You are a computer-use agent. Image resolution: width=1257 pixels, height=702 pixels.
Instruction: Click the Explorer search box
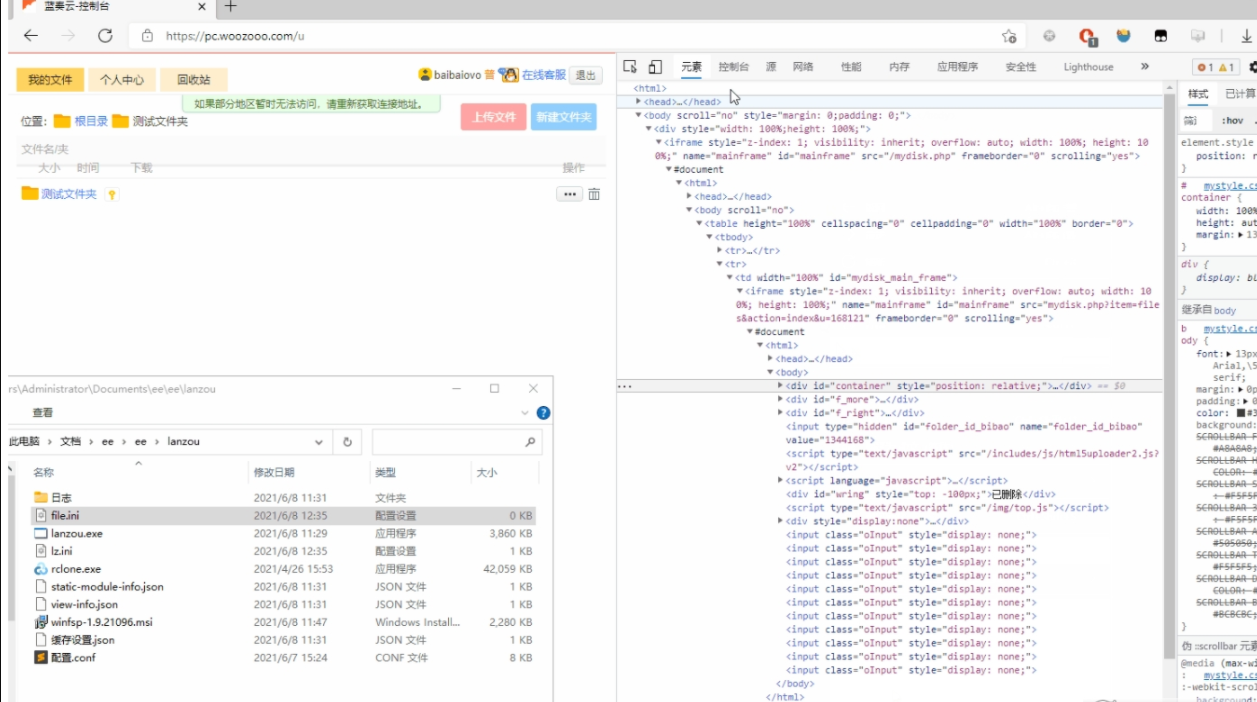click(457, 441)
